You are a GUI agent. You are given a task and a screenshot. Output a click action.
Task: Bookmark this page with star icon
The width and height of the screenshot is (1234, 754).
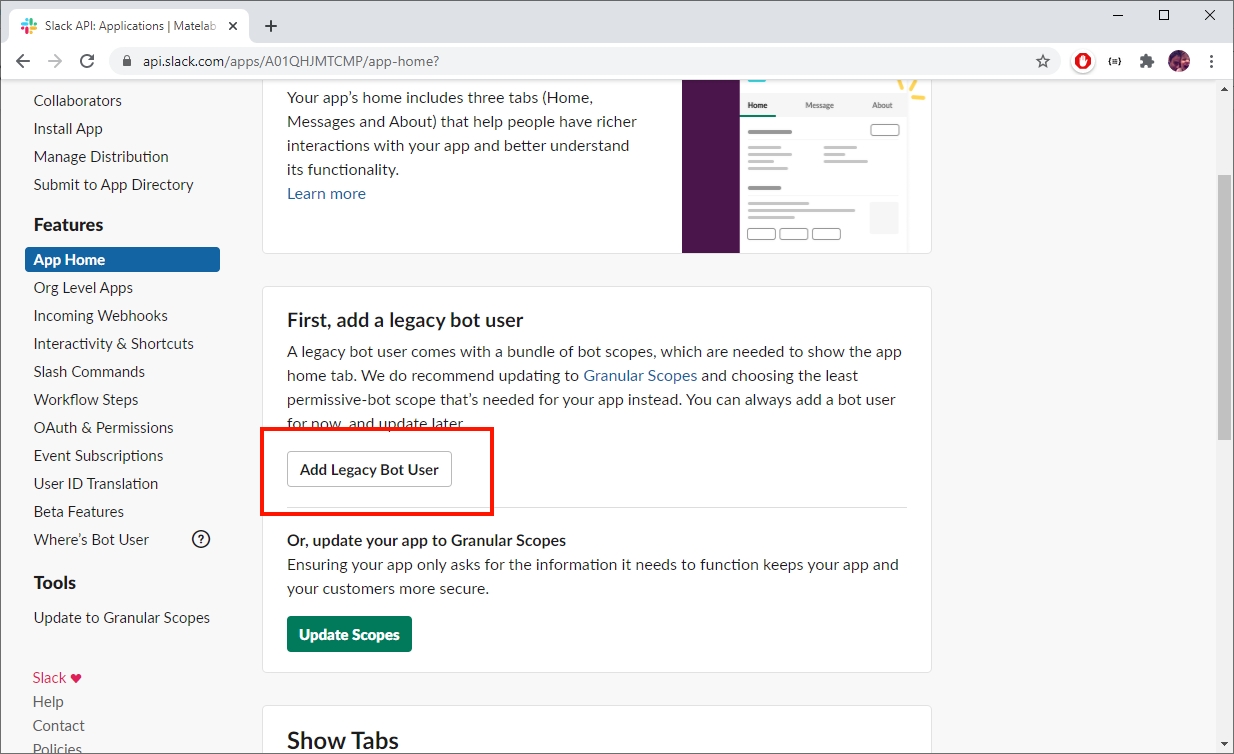click(1043, 61)
